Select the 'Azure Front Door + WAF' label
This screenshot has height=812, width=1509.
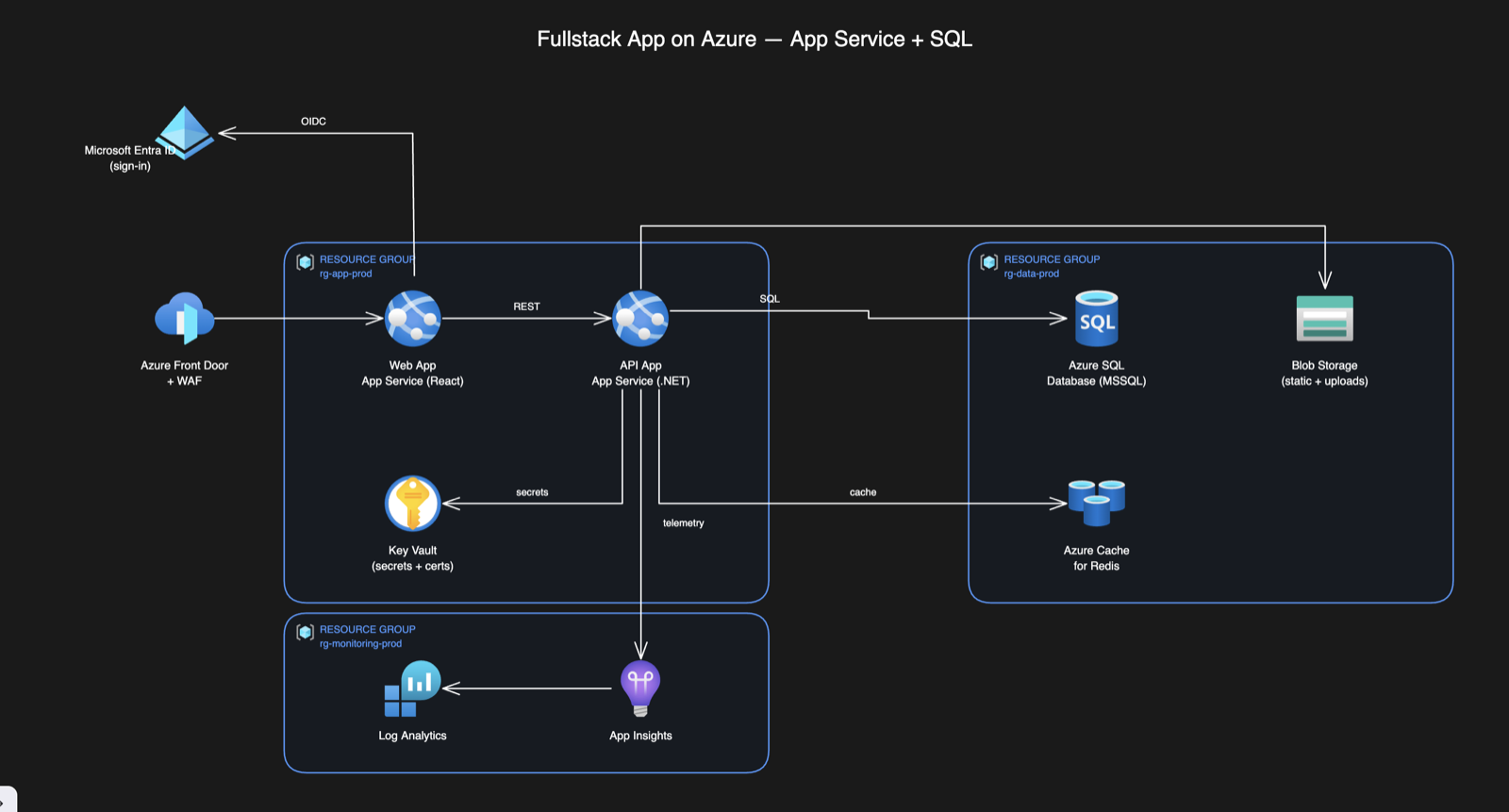click(185, 373)
